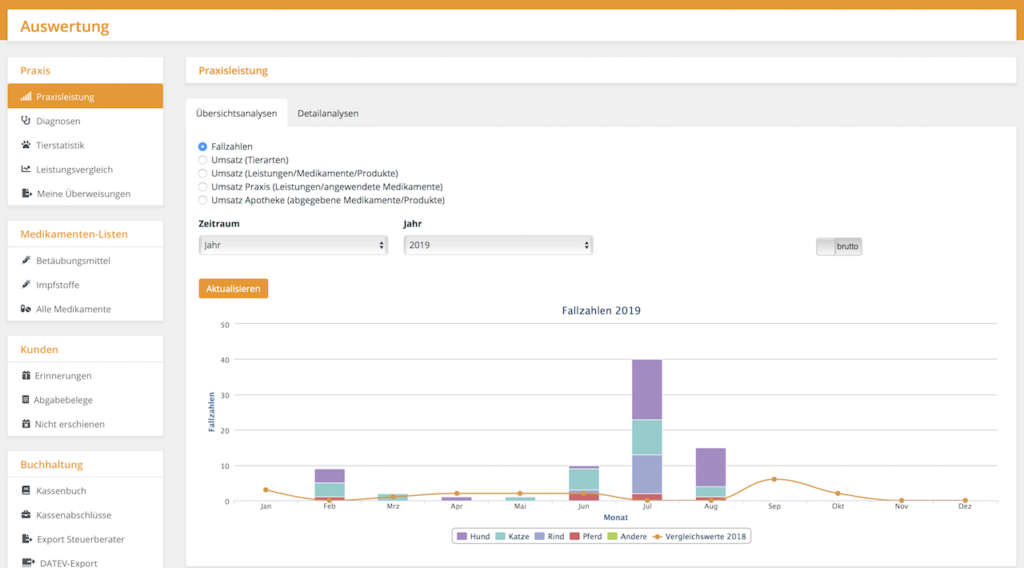
Task: Click the Tierstatistik paw icon
Action: pyautogui.click(x=26, y=145)
